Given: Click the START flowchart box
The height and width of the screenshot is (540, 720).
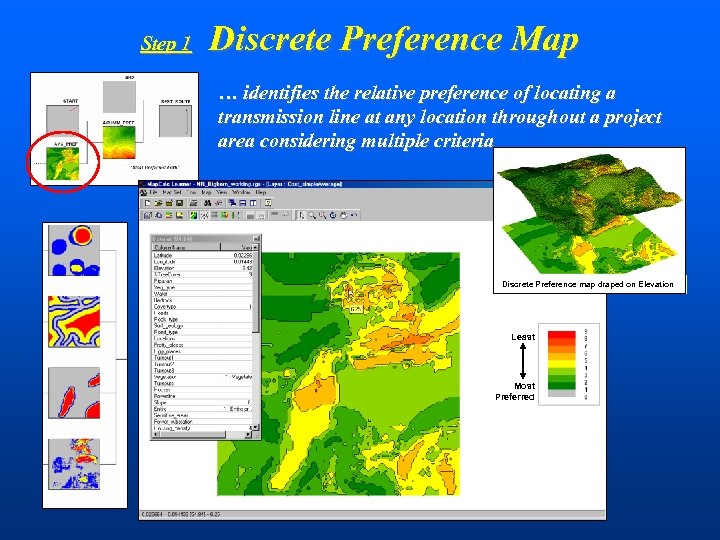Looking at the screenshot, I should tap(62, 121).
